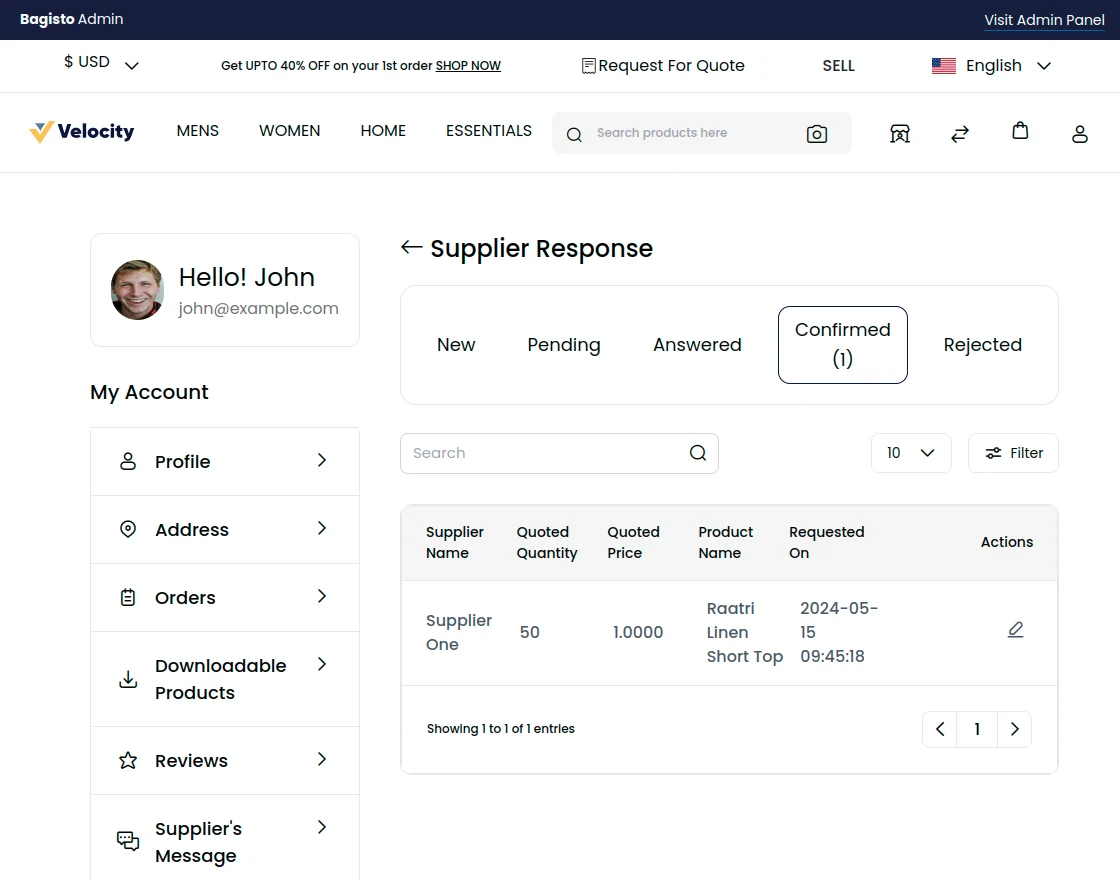Click the SHOP NOW link
The height and width of the screenshot is (880, 1120).
click(468, 66)
